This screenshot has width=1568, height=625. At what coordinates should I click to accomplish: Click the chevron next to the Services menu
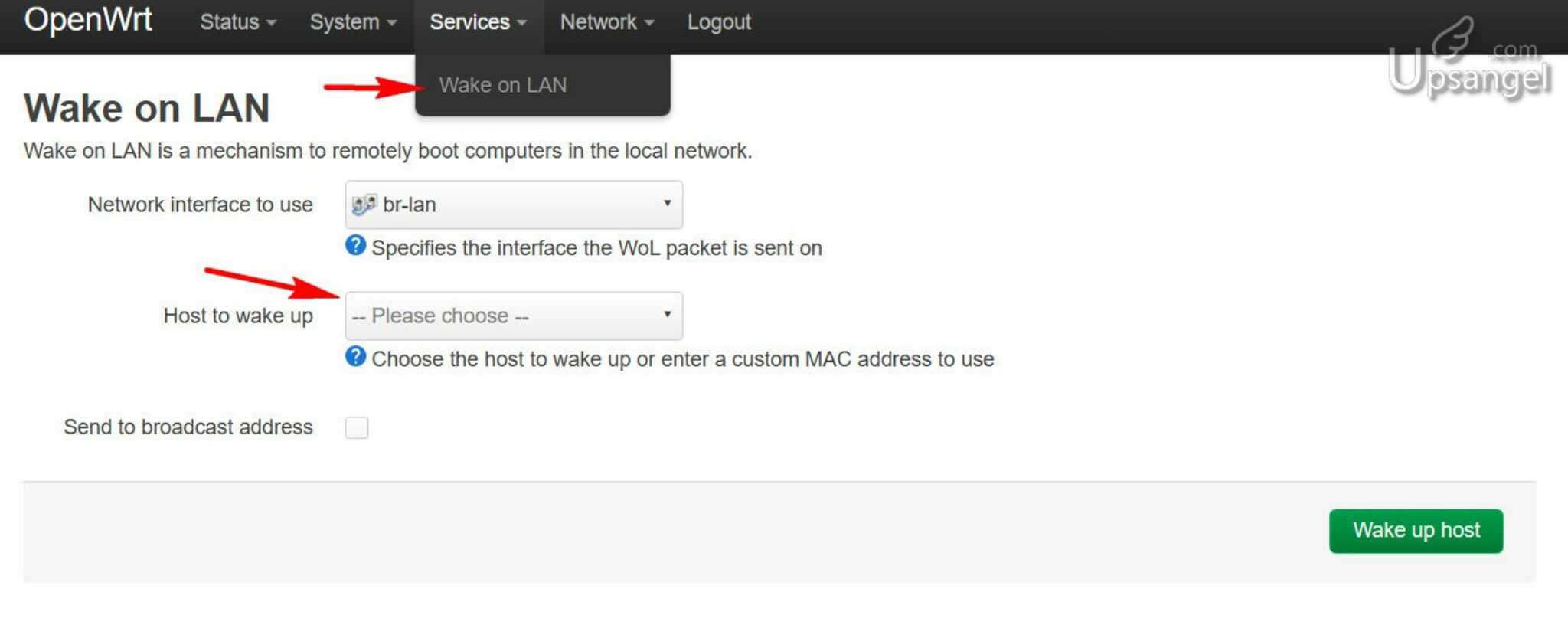point(523,23)
